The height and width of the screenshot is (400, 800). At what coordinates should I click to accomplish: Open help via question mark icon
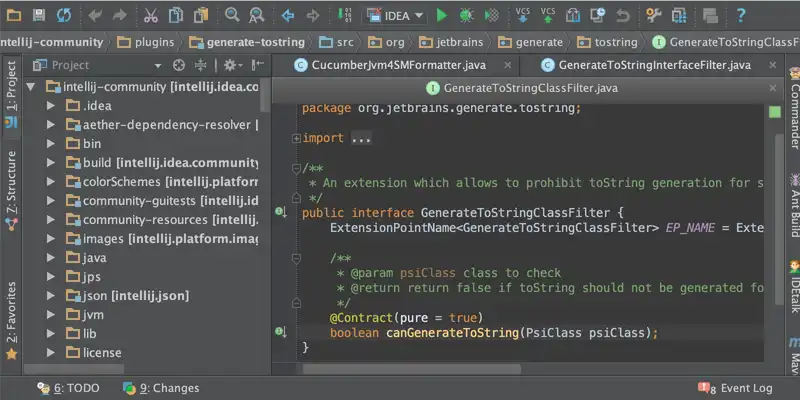coord(741,15)
